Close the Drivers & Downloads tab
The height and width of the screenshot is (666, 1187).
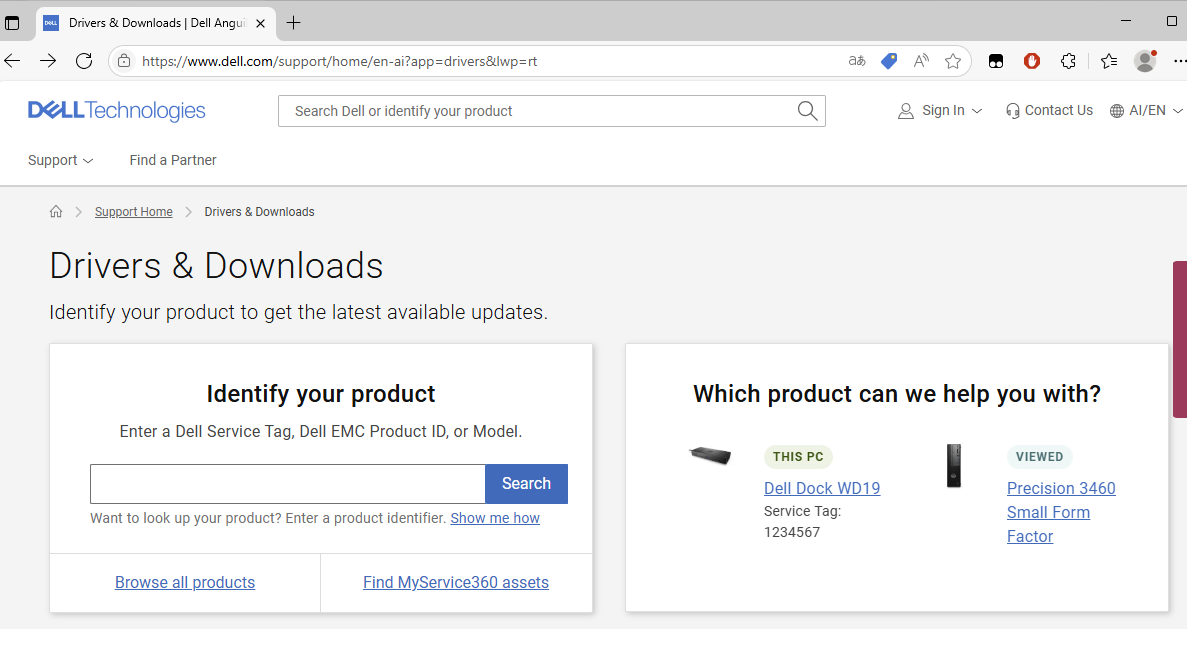click(260, 23)
